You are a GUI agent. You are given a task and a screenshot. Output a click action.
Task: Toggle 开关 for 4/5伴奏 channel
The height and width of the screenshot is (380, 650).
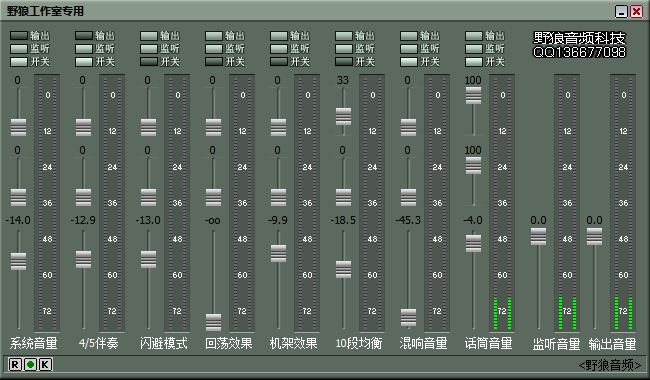[x=84, y=62]
